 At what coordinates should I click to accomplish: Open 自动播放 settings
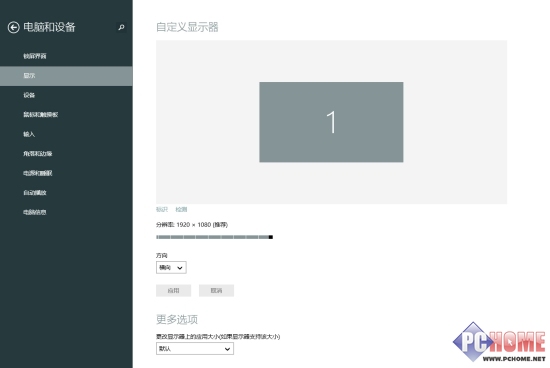click(x=35, y=193)
